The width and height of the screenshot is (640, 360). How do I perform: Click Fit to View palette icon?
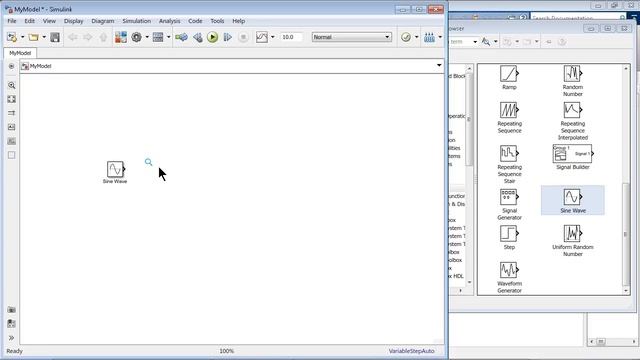coord(11,99)
